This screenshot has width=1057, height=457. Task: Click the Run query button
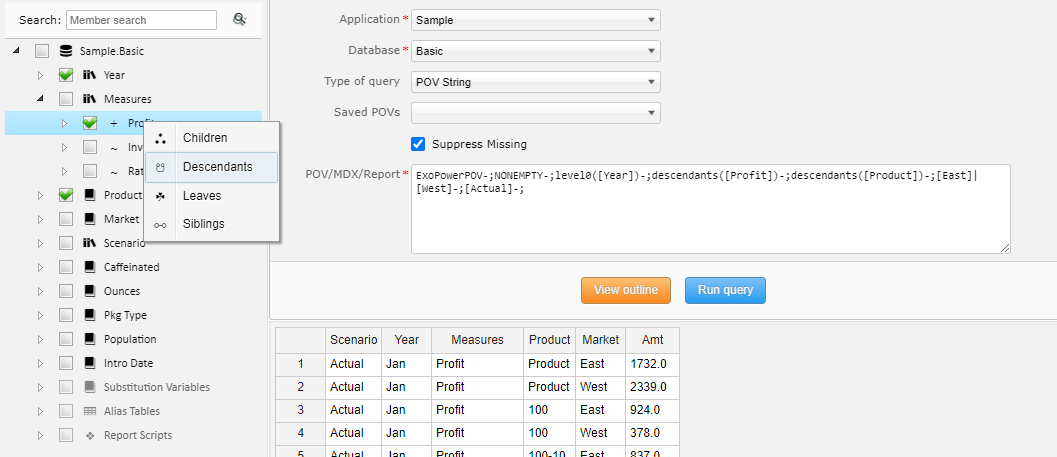click(725, 291)
